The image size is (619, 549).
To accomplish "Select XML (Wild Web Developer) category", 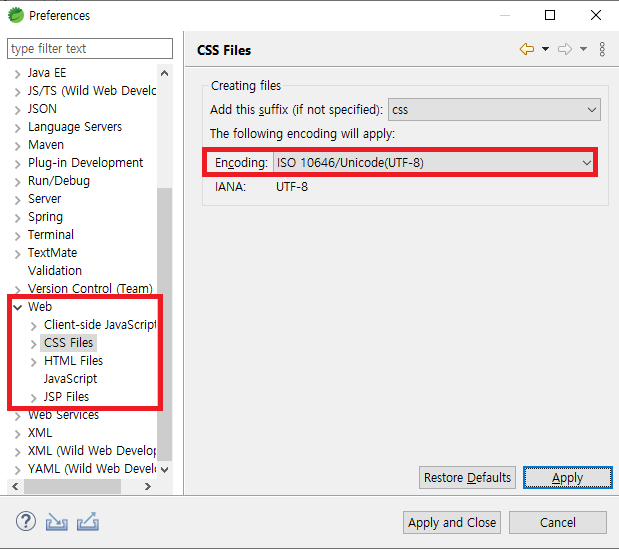I will point(92,451).
